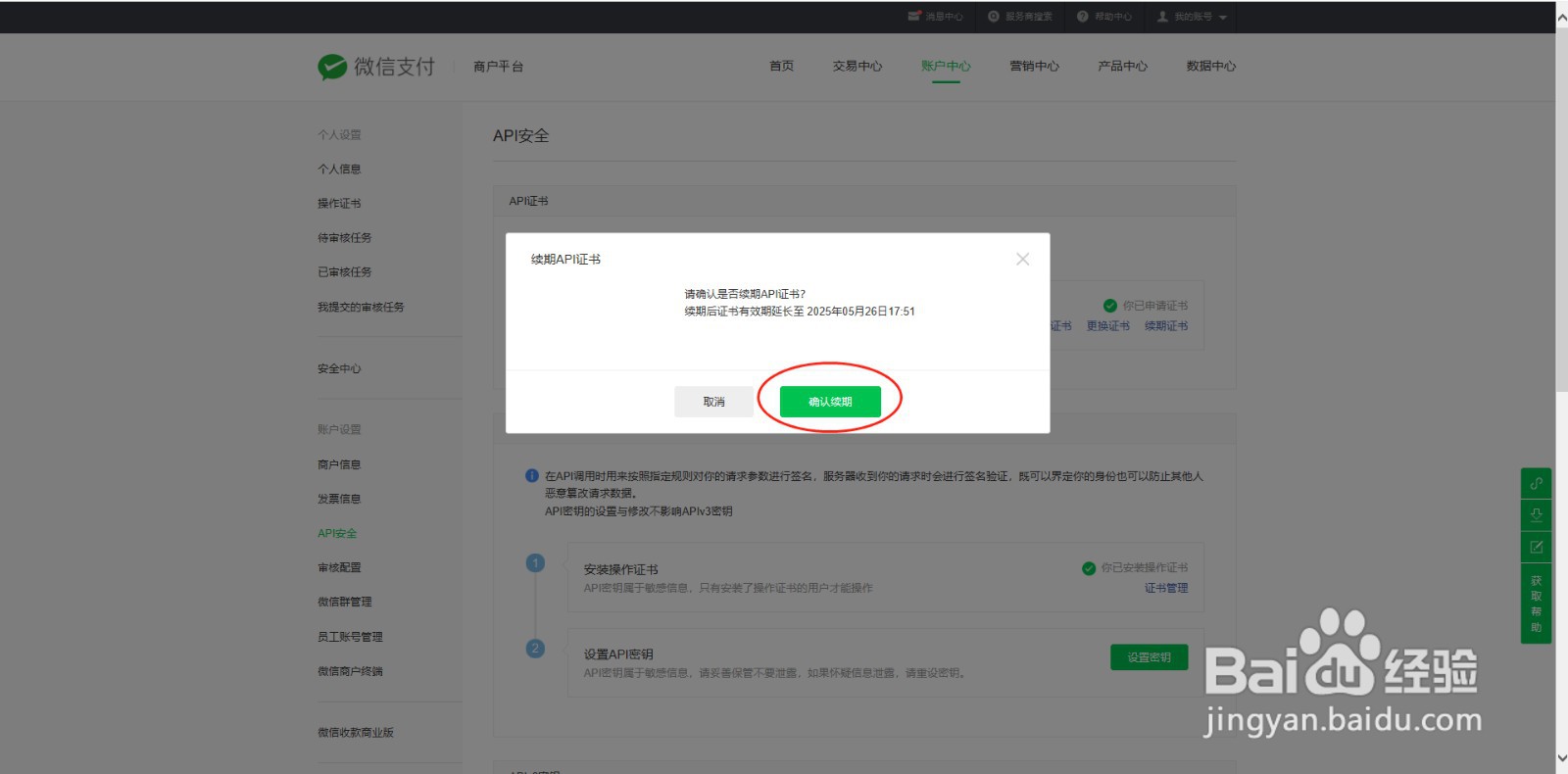Click the 商户平台 header text
The image size is (1568, 774).
tap(498, 67)
